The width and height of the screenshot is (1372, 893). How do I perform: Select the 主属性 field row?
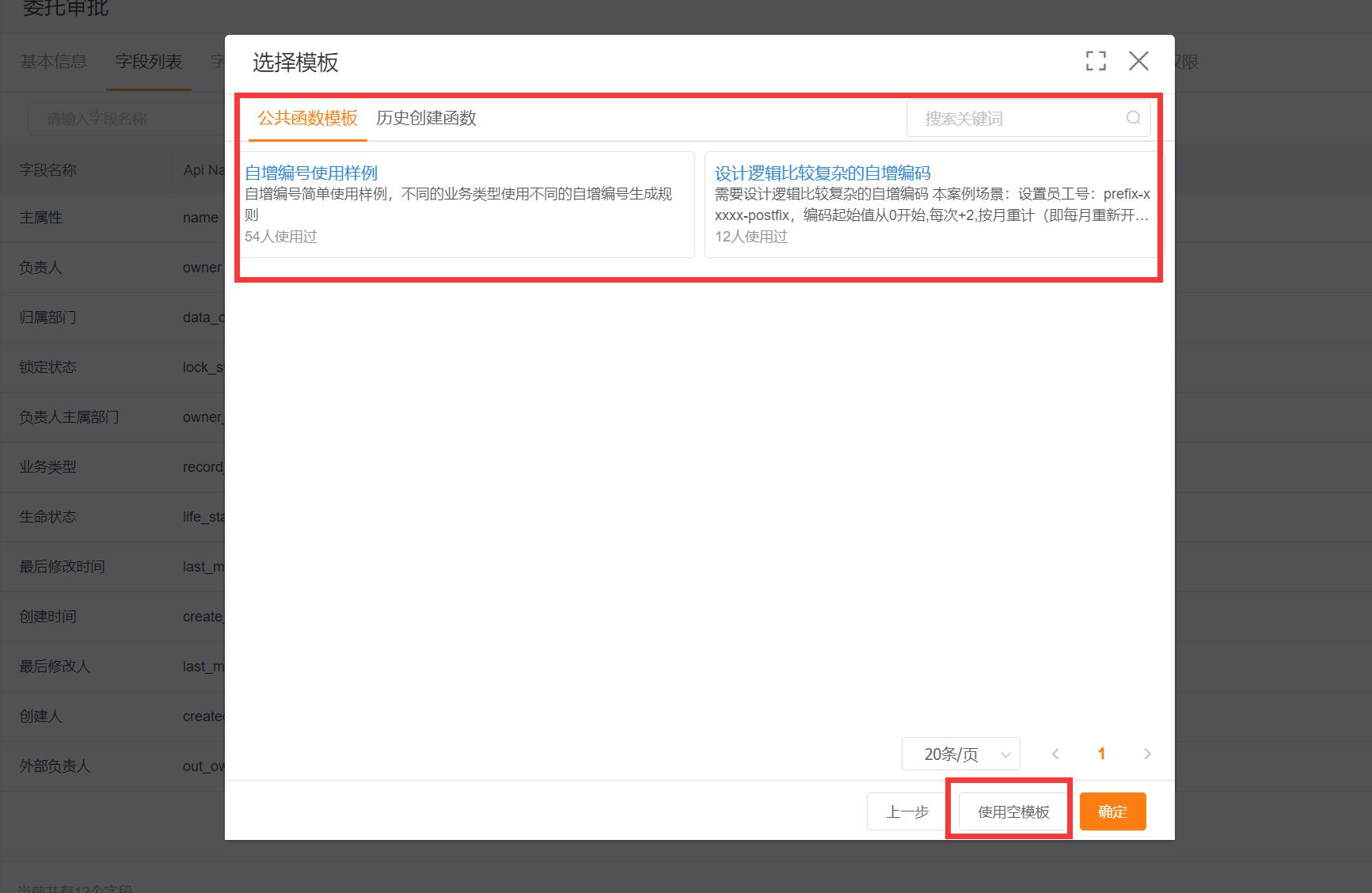pyautogui.click(x=112, y=218)
